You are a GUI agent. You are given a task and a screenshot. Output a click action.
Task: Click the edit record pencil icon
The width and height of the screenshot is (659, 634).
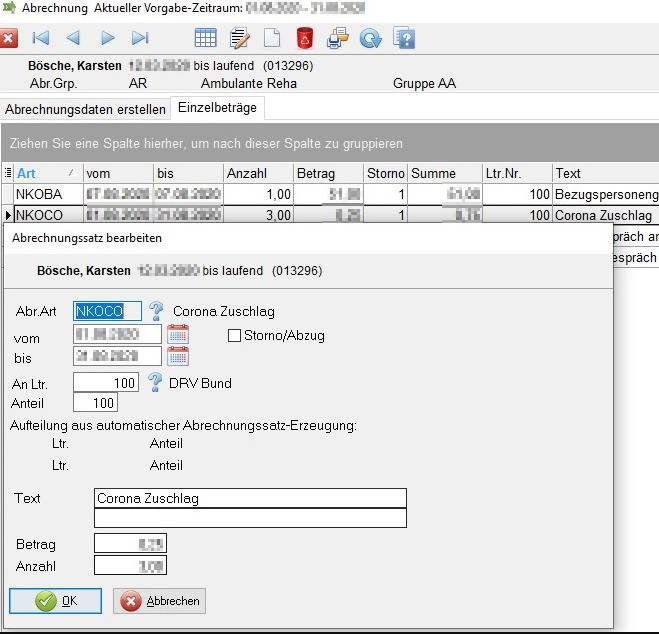pyautogui.click(x=239, y=39)
